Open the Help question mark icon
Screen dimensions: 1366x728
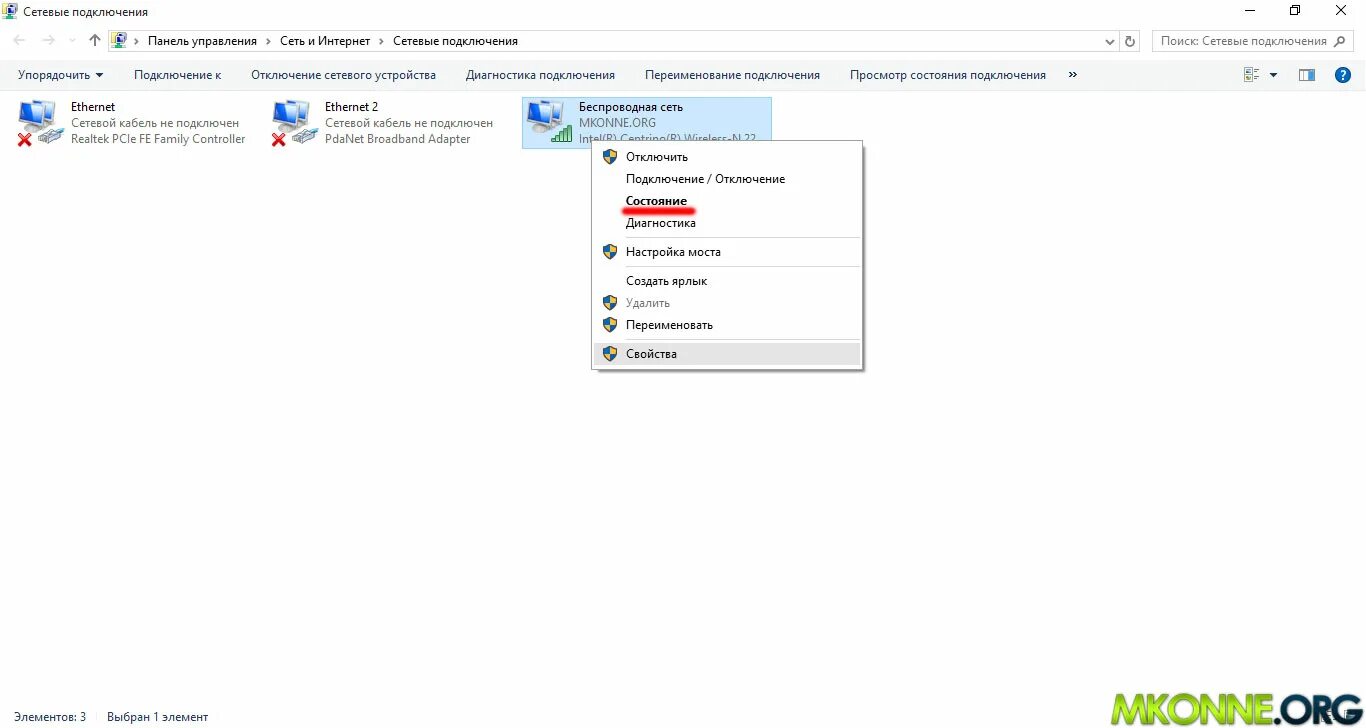(x=1343, y=75)
